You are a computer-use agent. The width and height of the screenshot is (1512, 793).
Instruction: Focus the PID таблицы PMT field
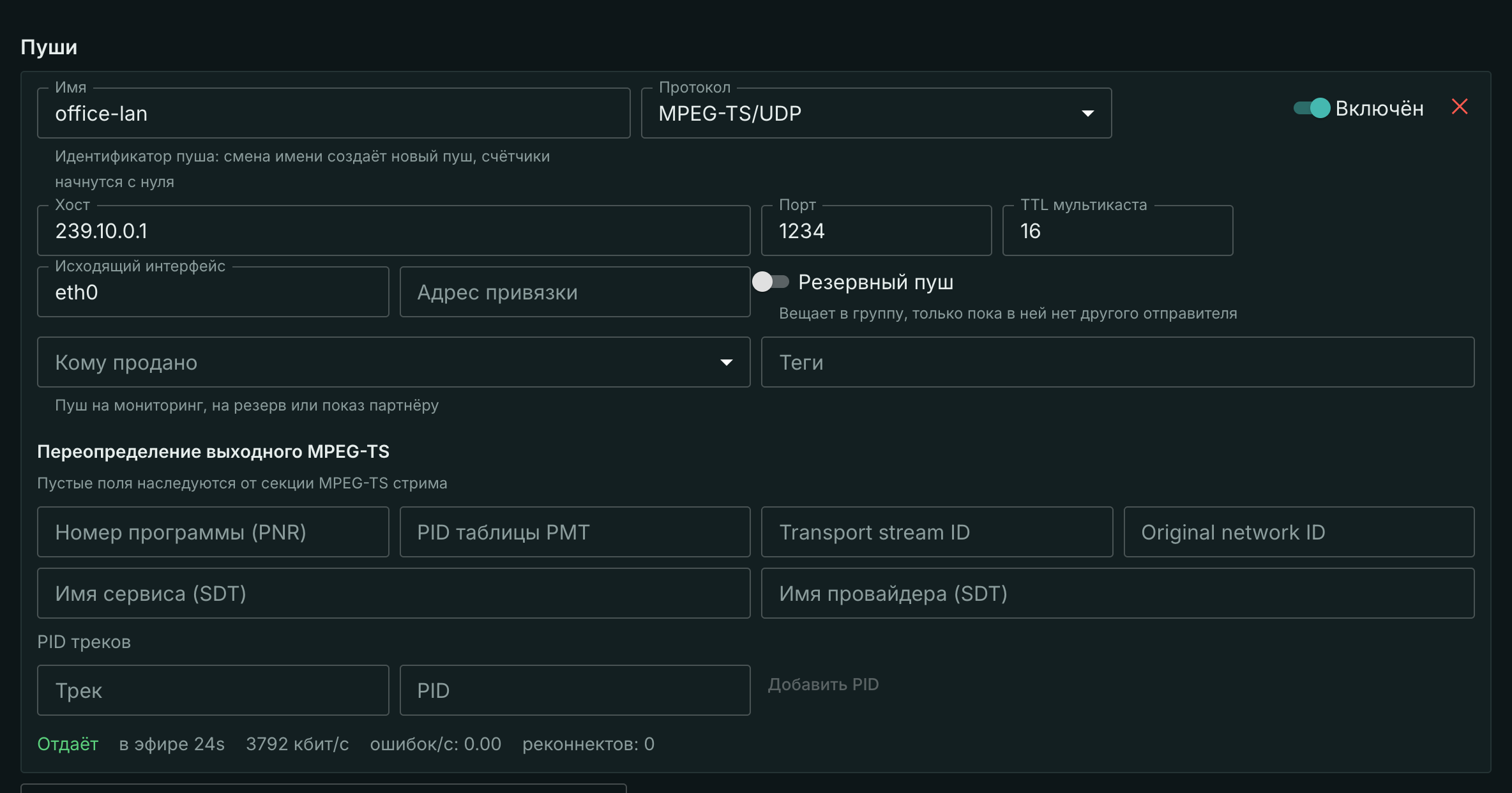(x=575, y=532)
